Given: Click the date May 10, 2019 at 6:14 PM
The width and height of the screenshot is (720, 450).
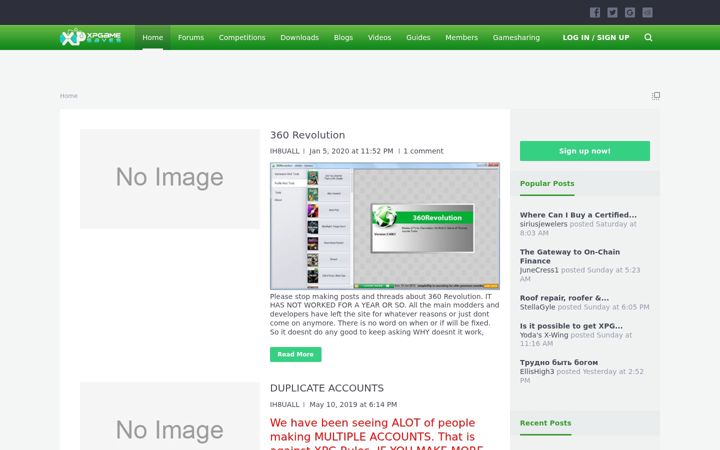Looking at the screenshot, I should [x=353, y=405].
